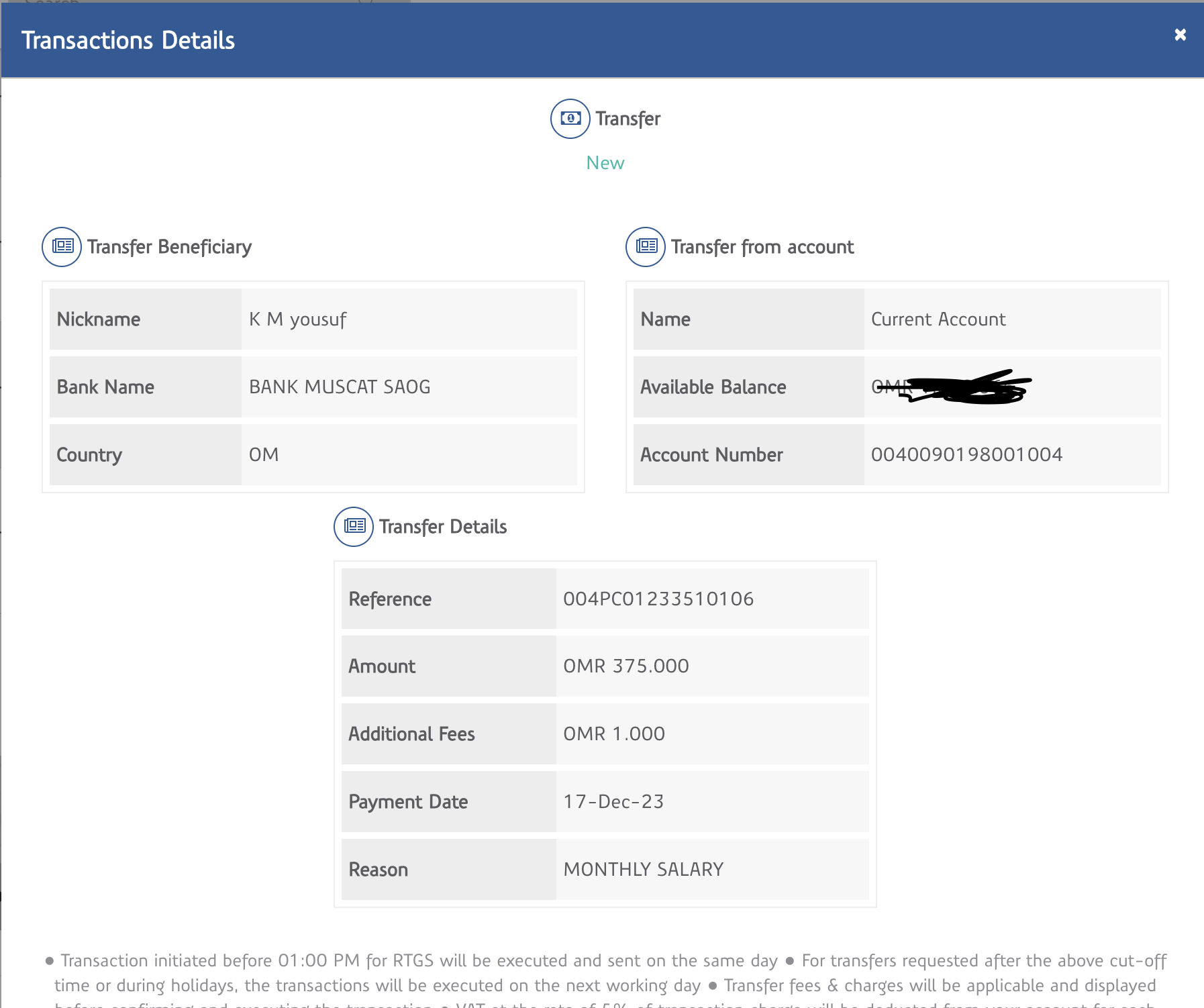The width and height of the screenshot is (1204, 1008).
Task: Click the Transfer Beneficiary heading text
Action: pos(169,247)
